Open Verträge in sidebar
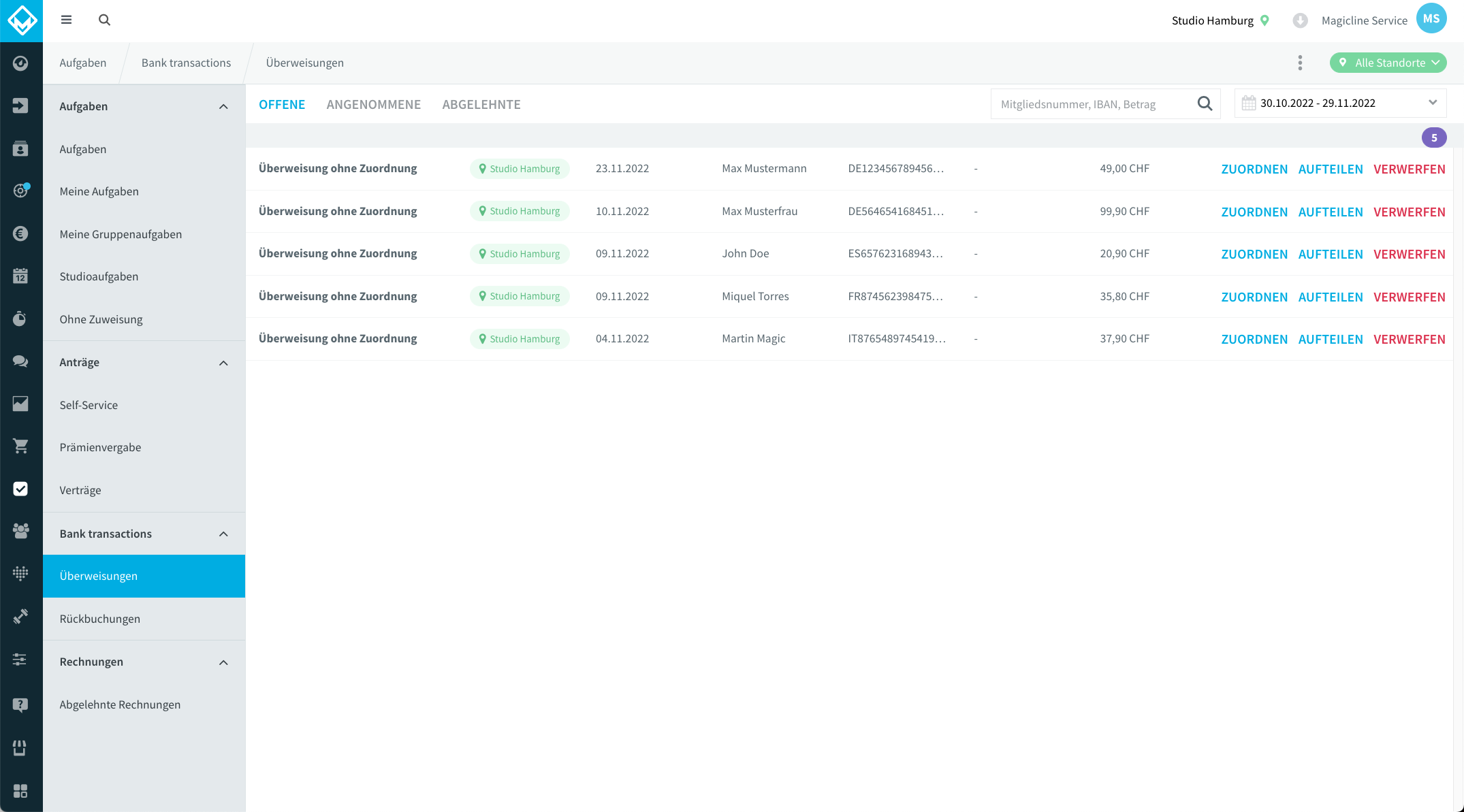Screen dimensions: 1464x812 (144, 490)
